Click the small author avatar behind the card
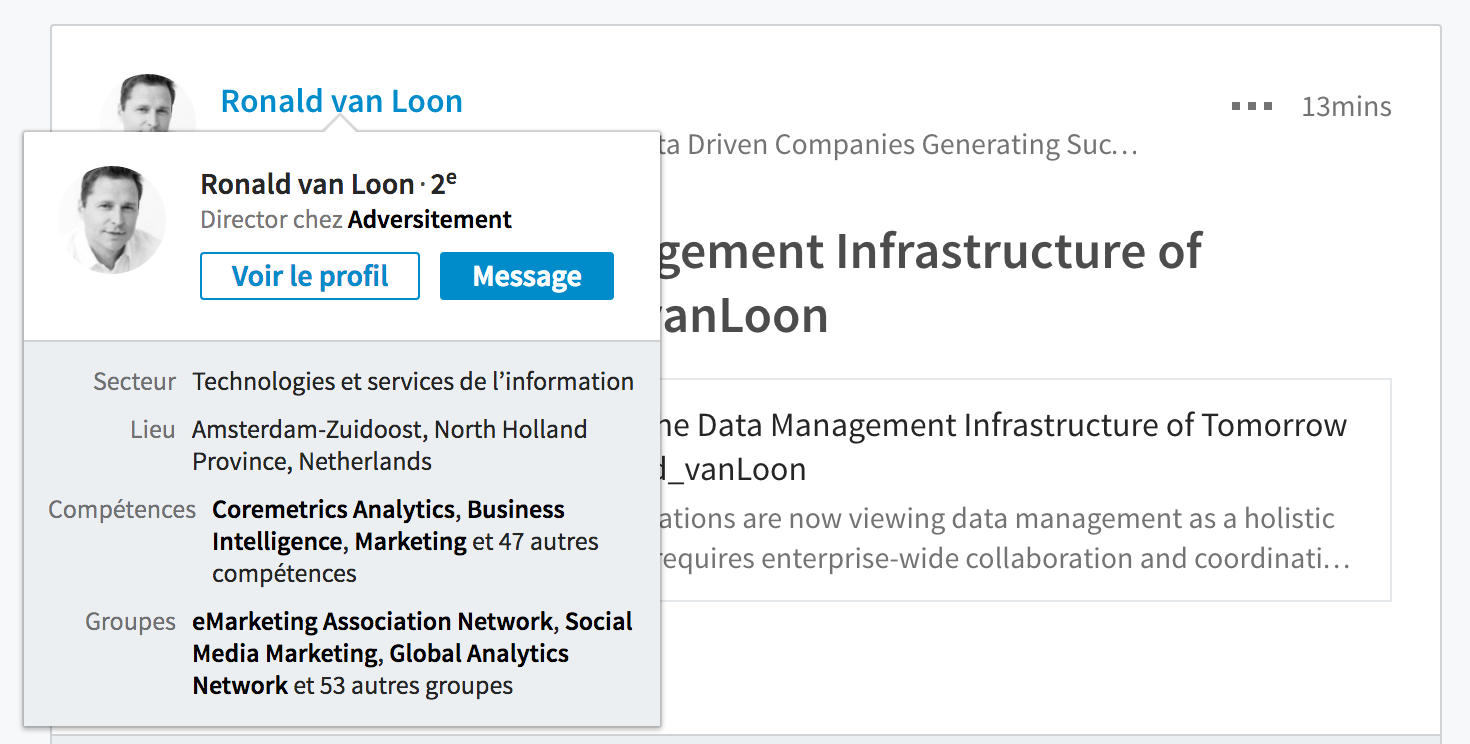Image resolution: width=1470 pixels, height=744 pixels. coord(148,102)
